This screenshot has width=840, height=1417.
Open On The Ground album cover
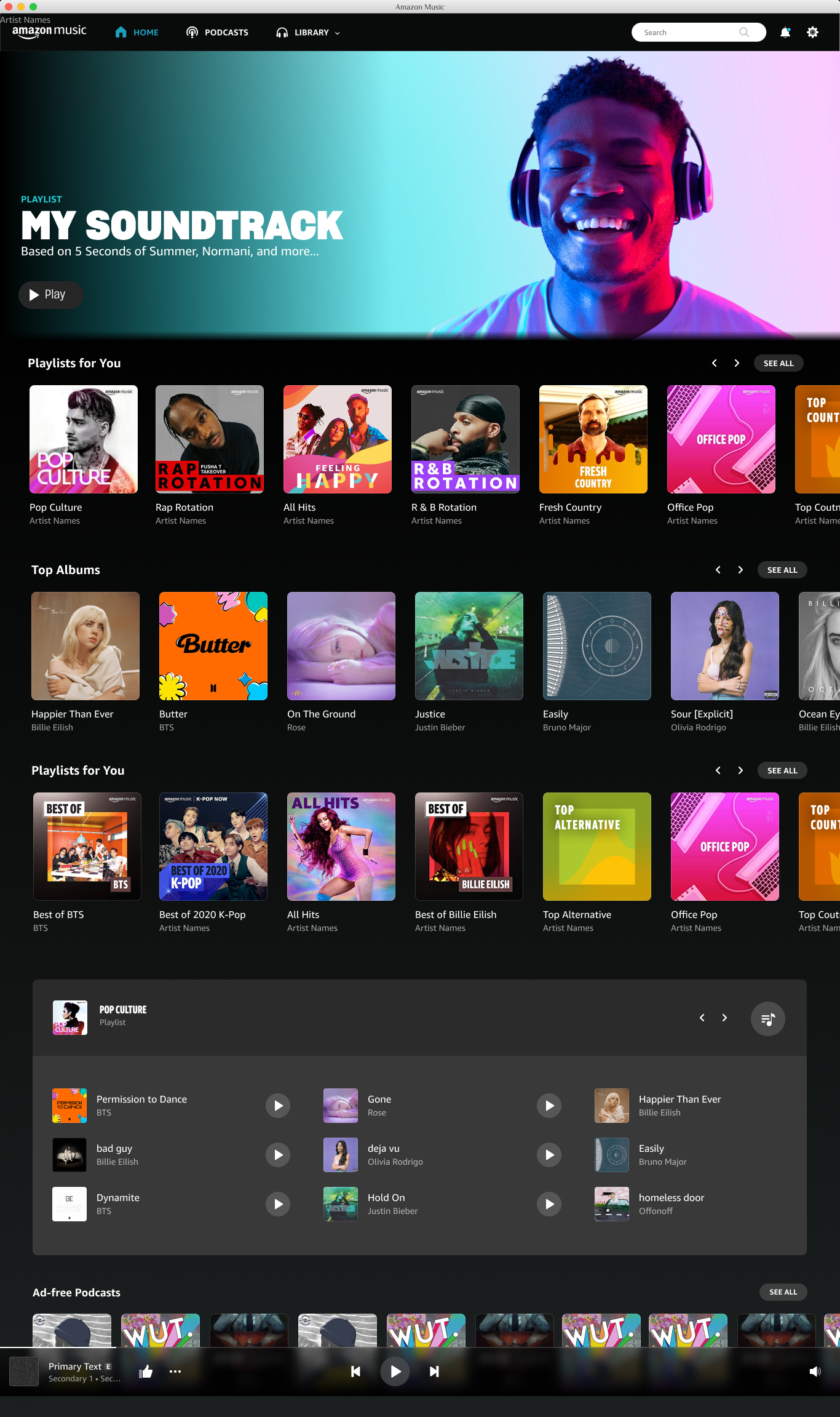pyautogui.click(x=341, y=646)
